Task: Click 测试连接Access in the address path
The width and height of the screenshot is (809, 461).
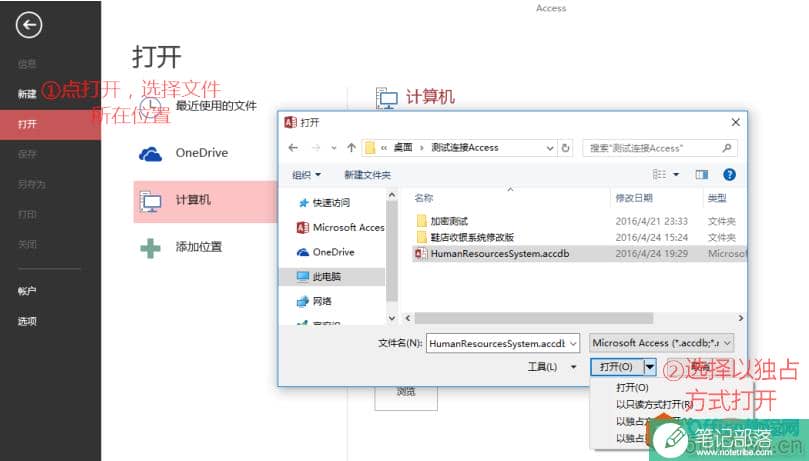Action: coord(465,148)
